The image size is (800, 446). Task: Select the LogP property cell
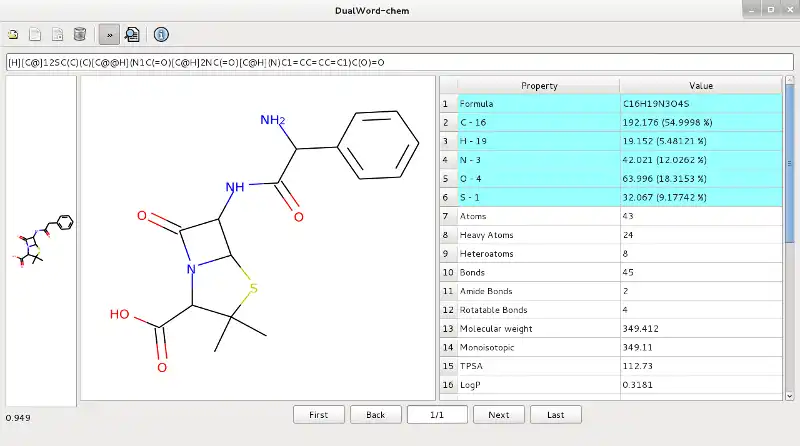coord(539,385)
